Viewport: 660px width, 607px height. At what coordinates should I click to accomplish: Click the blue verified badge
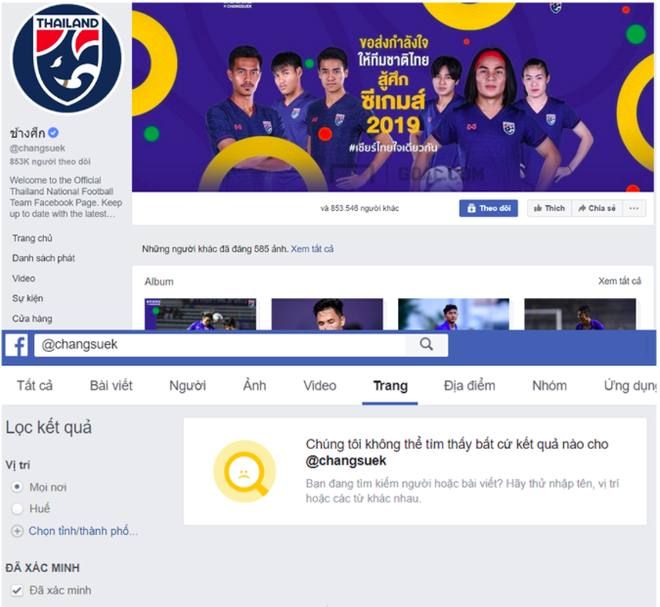pos(53,133)
